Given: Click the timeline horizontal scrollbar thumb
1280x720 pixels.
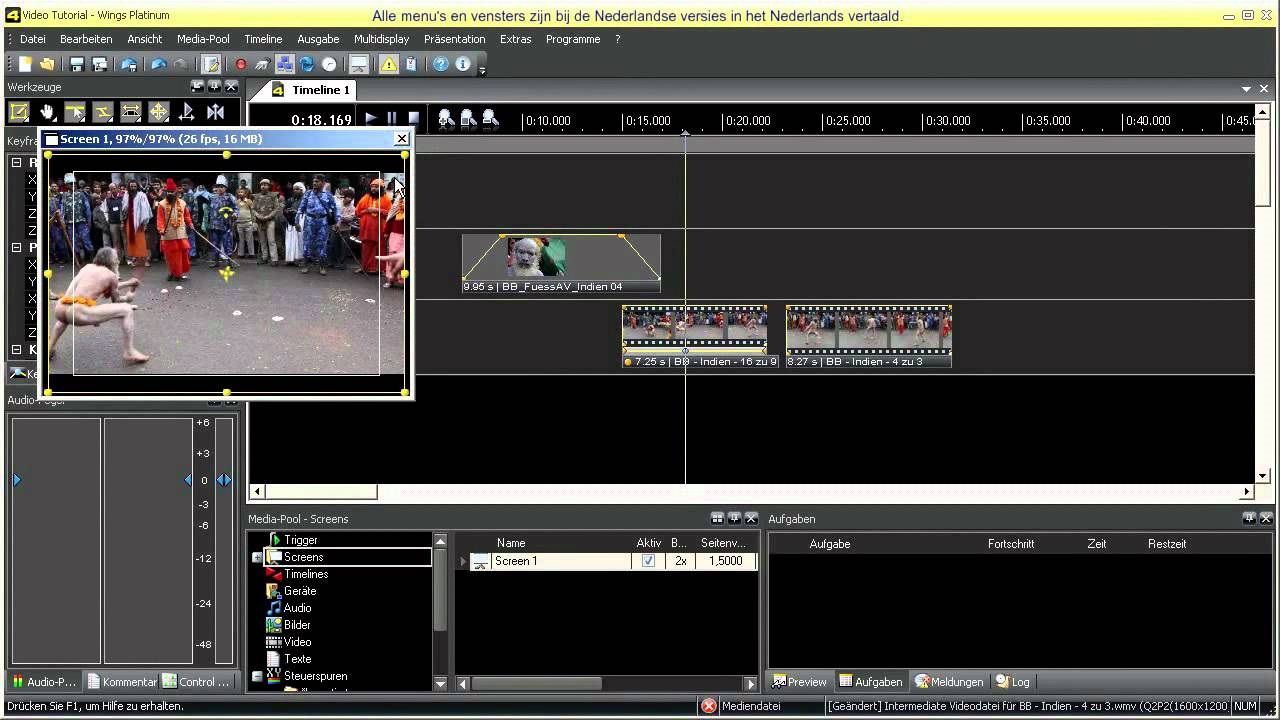Looking at the screenshot, I should (x=321, y=491).
